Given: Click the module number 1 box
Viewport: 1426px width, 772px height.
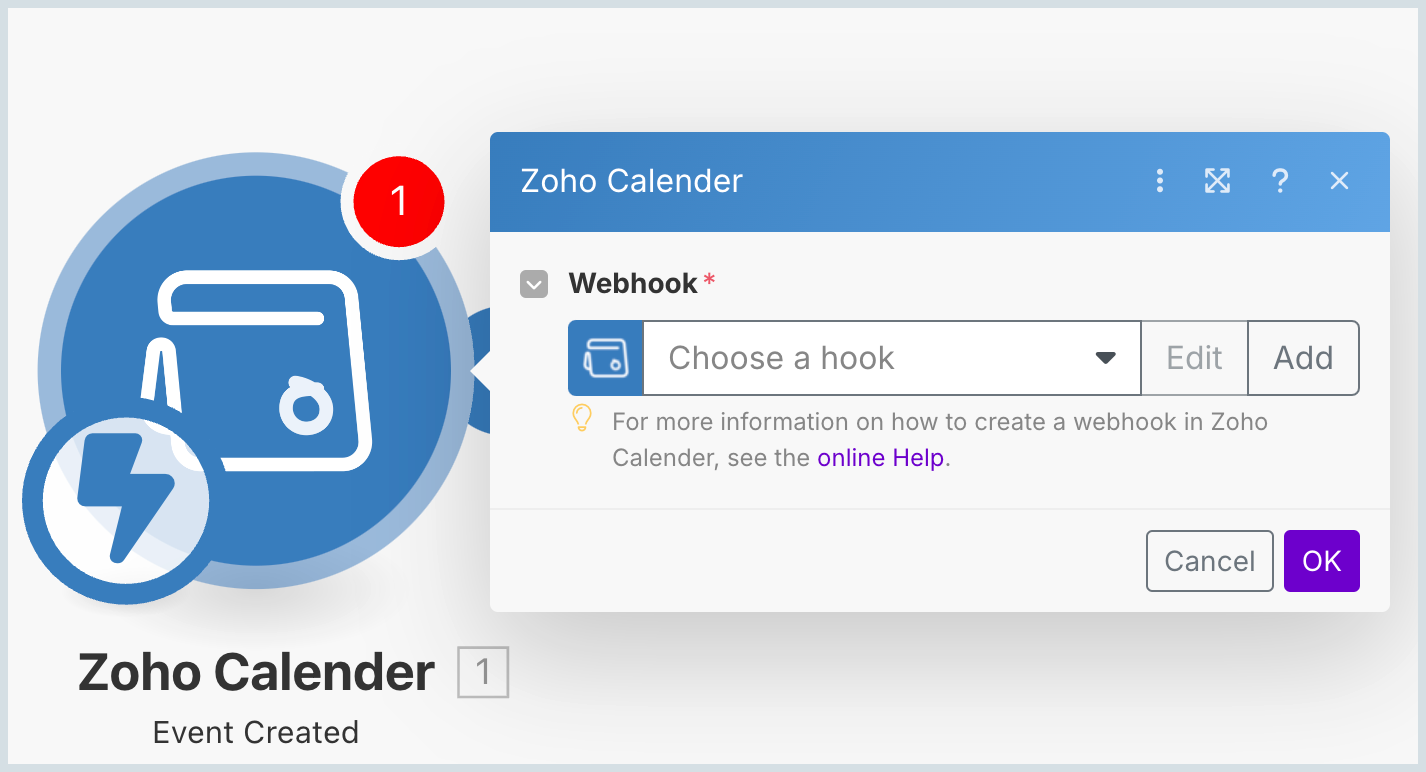Looking at the screenshot, I should click(483, 672).
